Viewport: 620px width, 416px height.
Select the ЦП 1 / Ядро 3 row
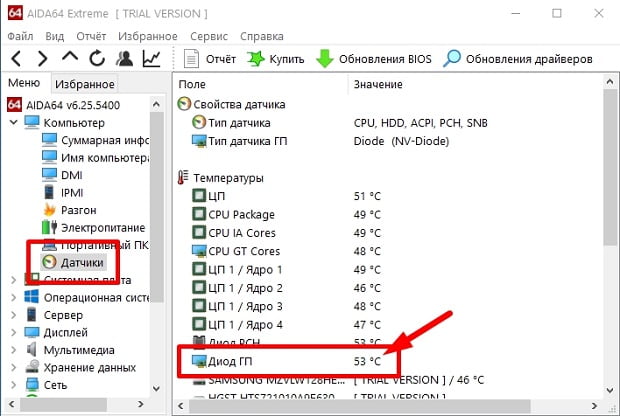tap(286, 306)
